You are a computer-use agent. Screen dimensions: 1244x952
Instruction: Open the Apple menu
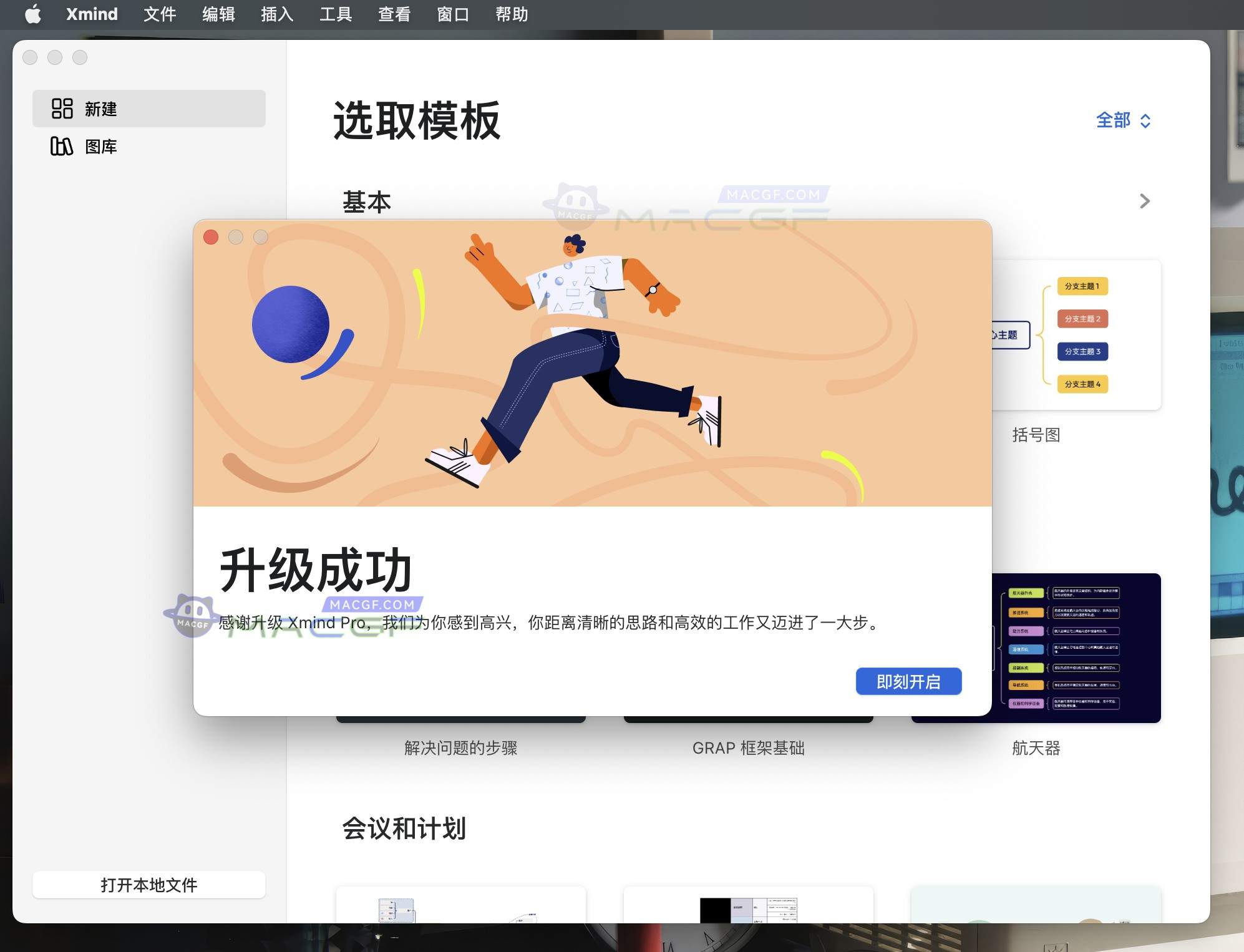(34, 14)
